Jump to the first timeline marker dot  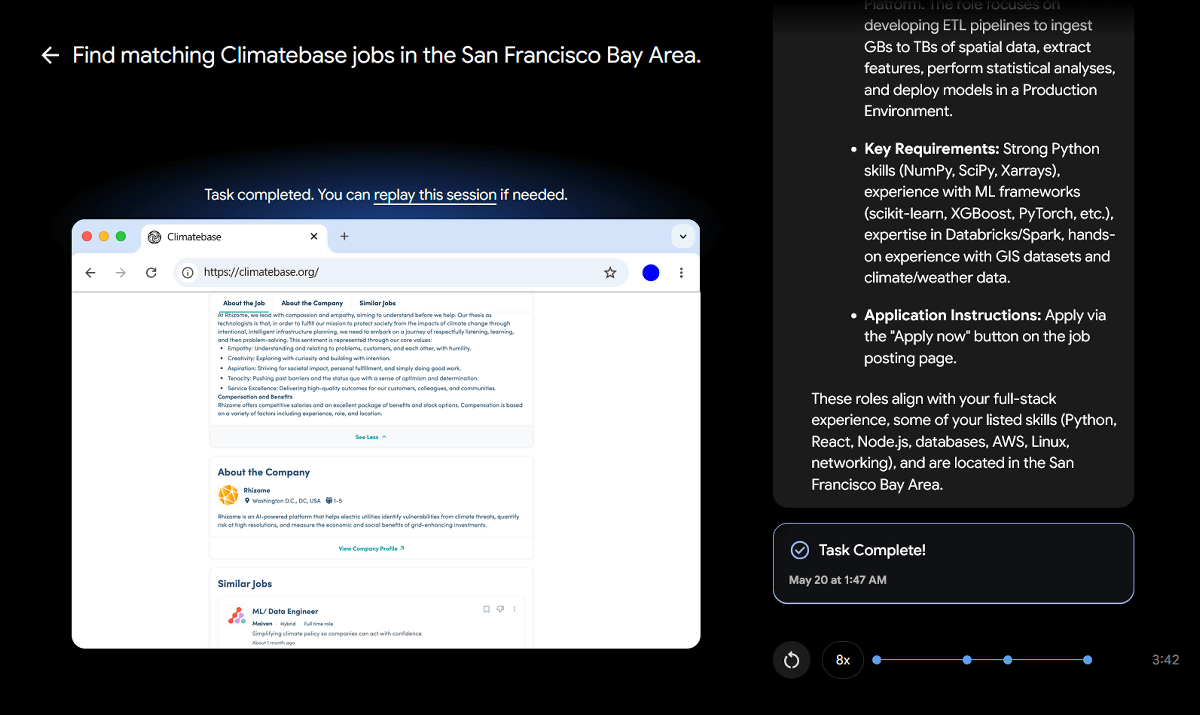tap(876, 660)
